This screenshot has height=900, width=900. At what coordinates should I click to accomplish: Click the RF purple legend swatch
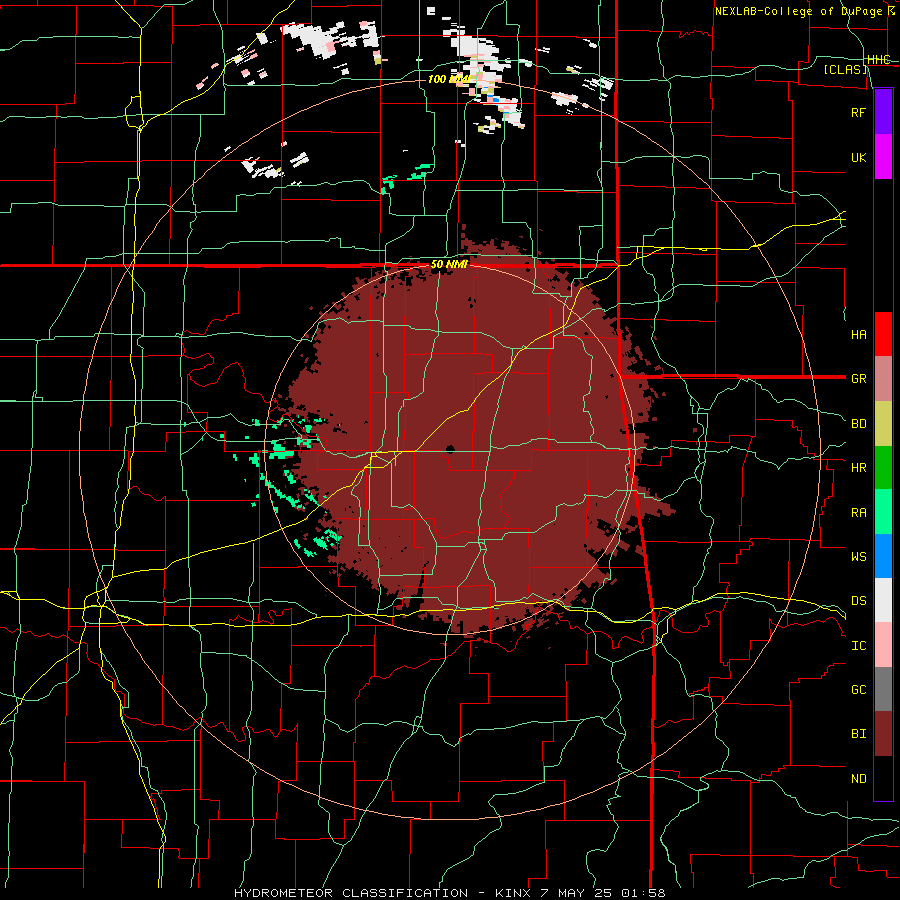coord(883,112)
